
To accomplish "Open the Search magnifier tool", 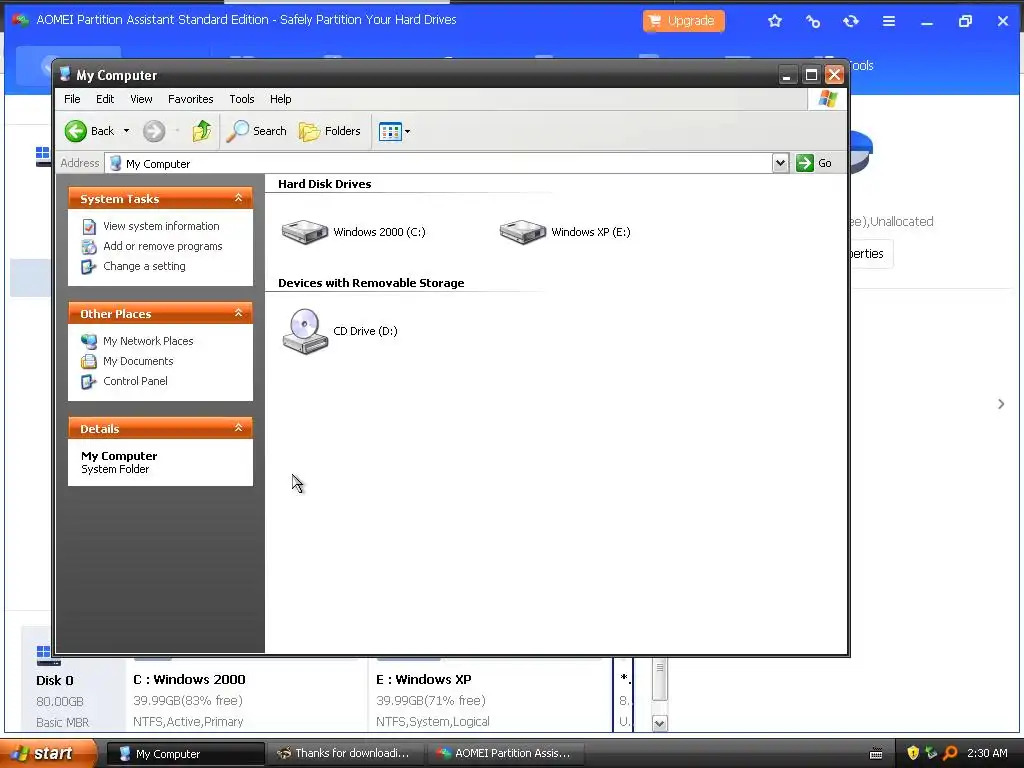I will point(257,131).
